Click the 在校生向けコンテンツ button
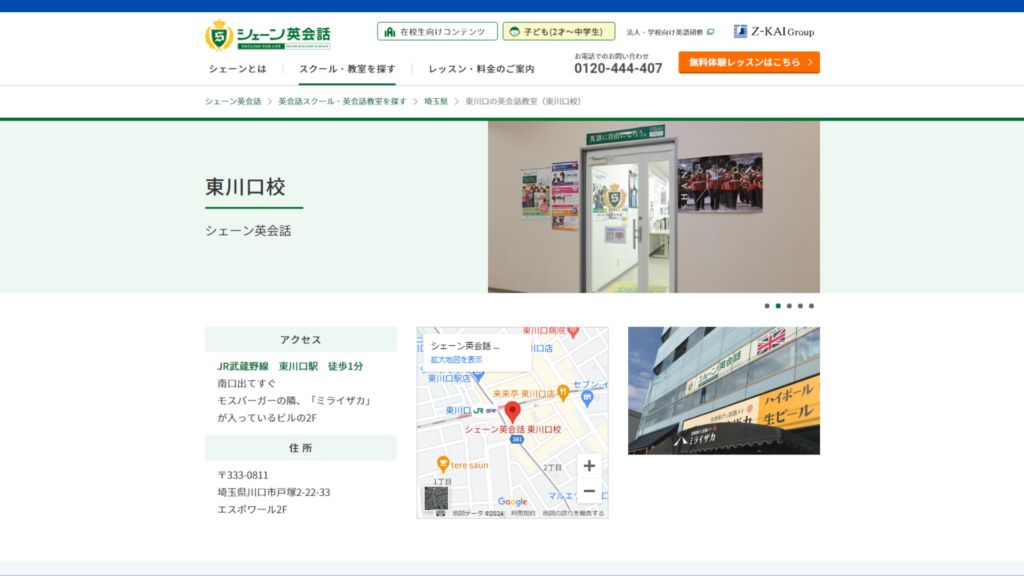 tap(437, 31)
